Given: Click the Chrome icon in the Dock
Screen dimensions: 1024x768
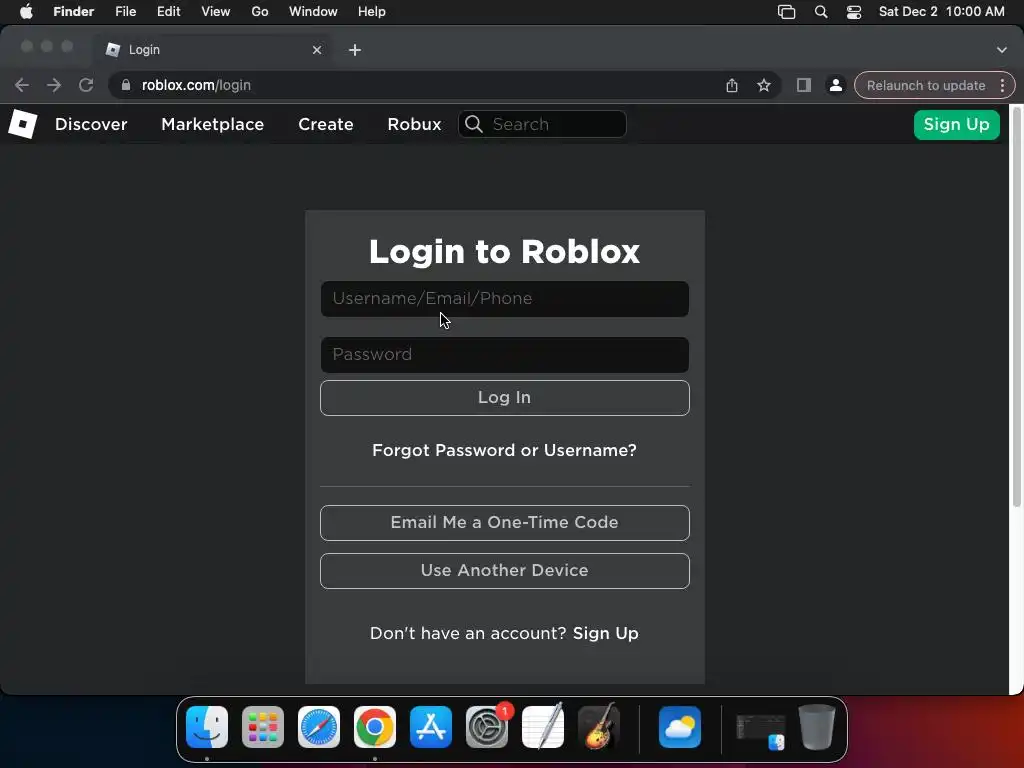Looking at the screenshot, I should [x=375, y=727].
